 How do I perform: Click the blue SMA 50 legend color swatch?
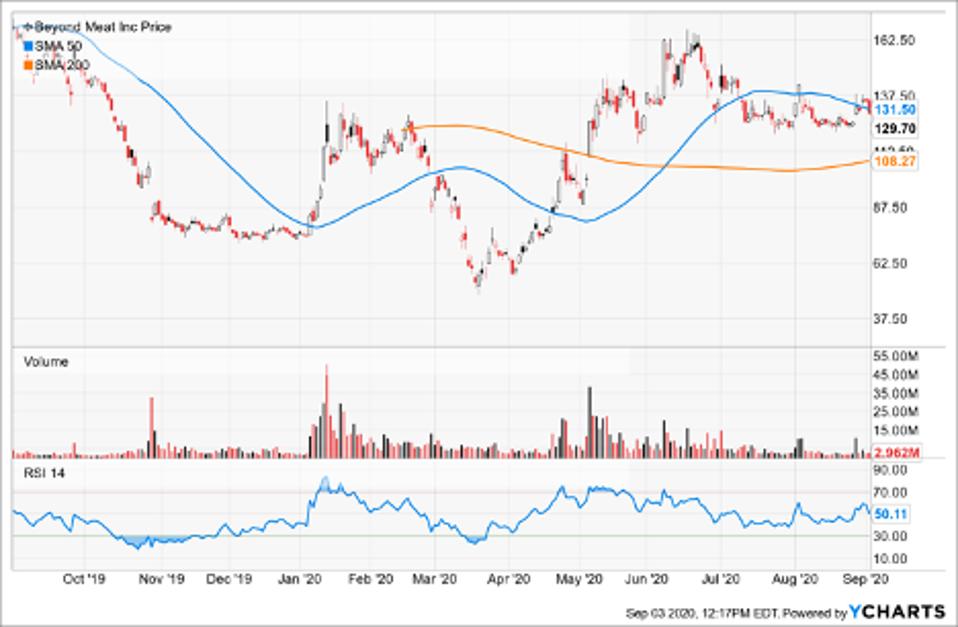coord(27,45)
